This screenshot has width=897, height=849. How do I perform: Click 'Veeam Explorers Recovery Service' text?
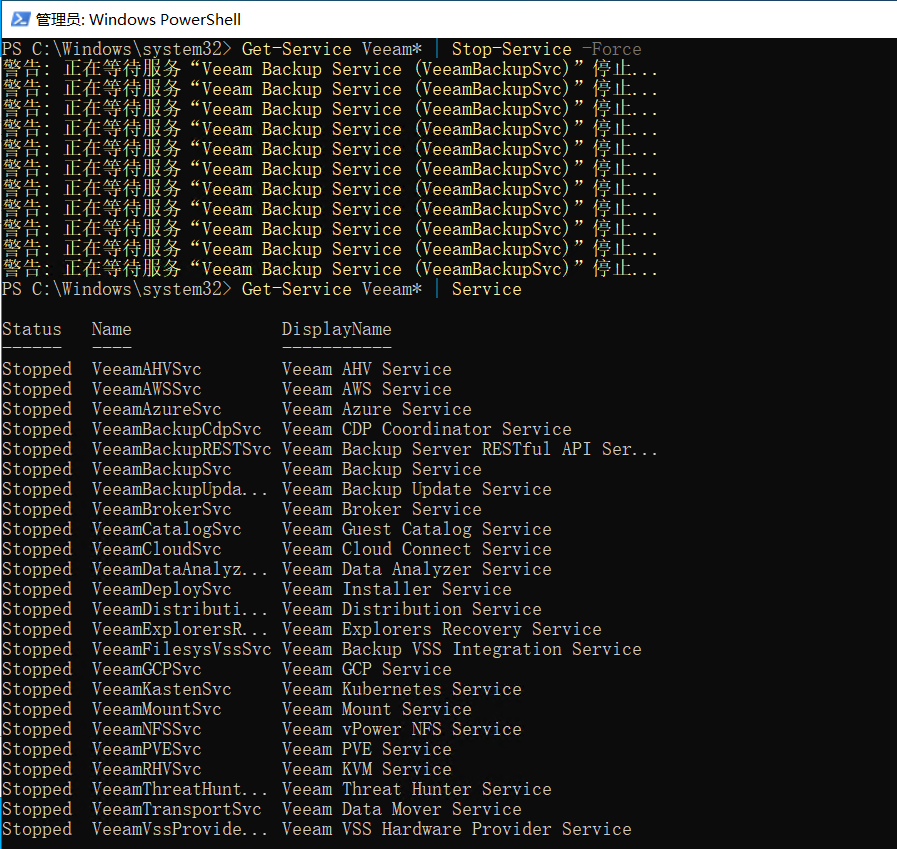(442, 629)
